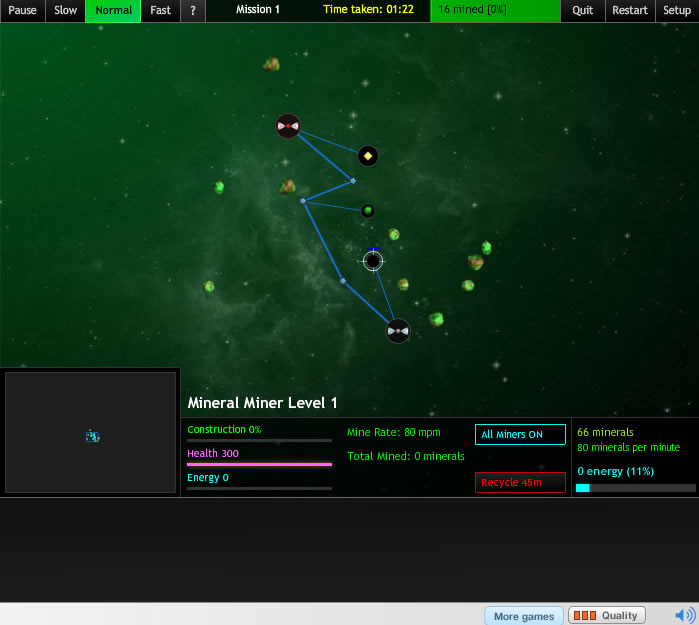This screenshot has width=699, height=625.
Task: Select the upper relay station with red center
Action: tap(288, 126)
